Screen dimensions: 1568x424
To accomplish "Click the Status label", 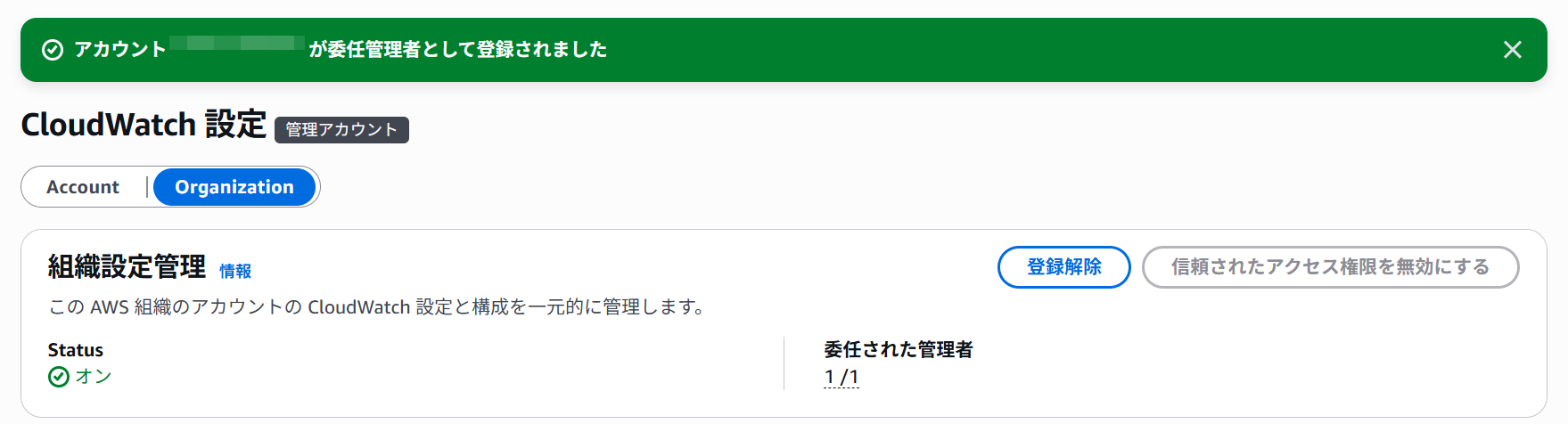I will point(76,350).
